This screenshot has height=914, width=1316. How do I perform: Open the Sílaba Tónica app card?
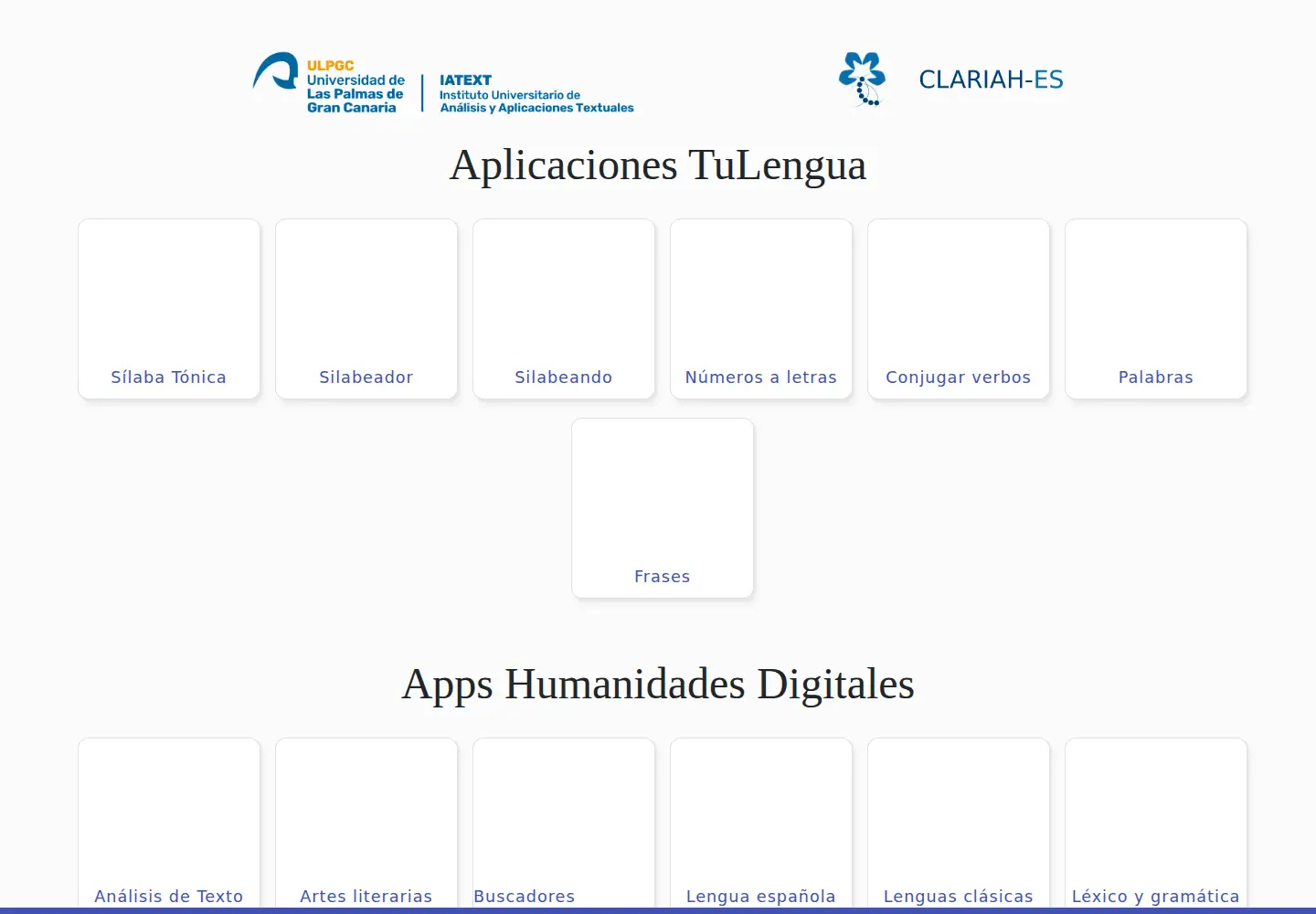(x=169, y=309)
